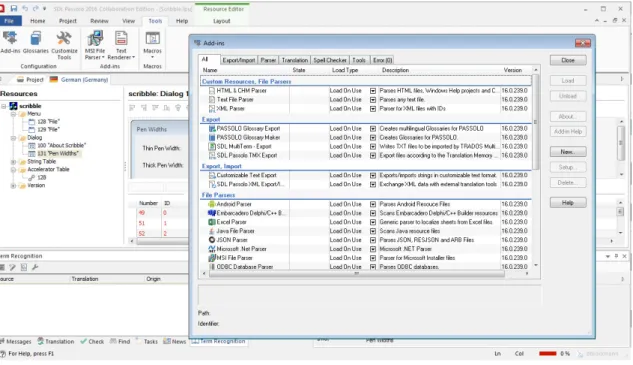Open load type dropdown for JSON Parser row
Viewport: 633px width, 365px height.
[x=373, y=240]
